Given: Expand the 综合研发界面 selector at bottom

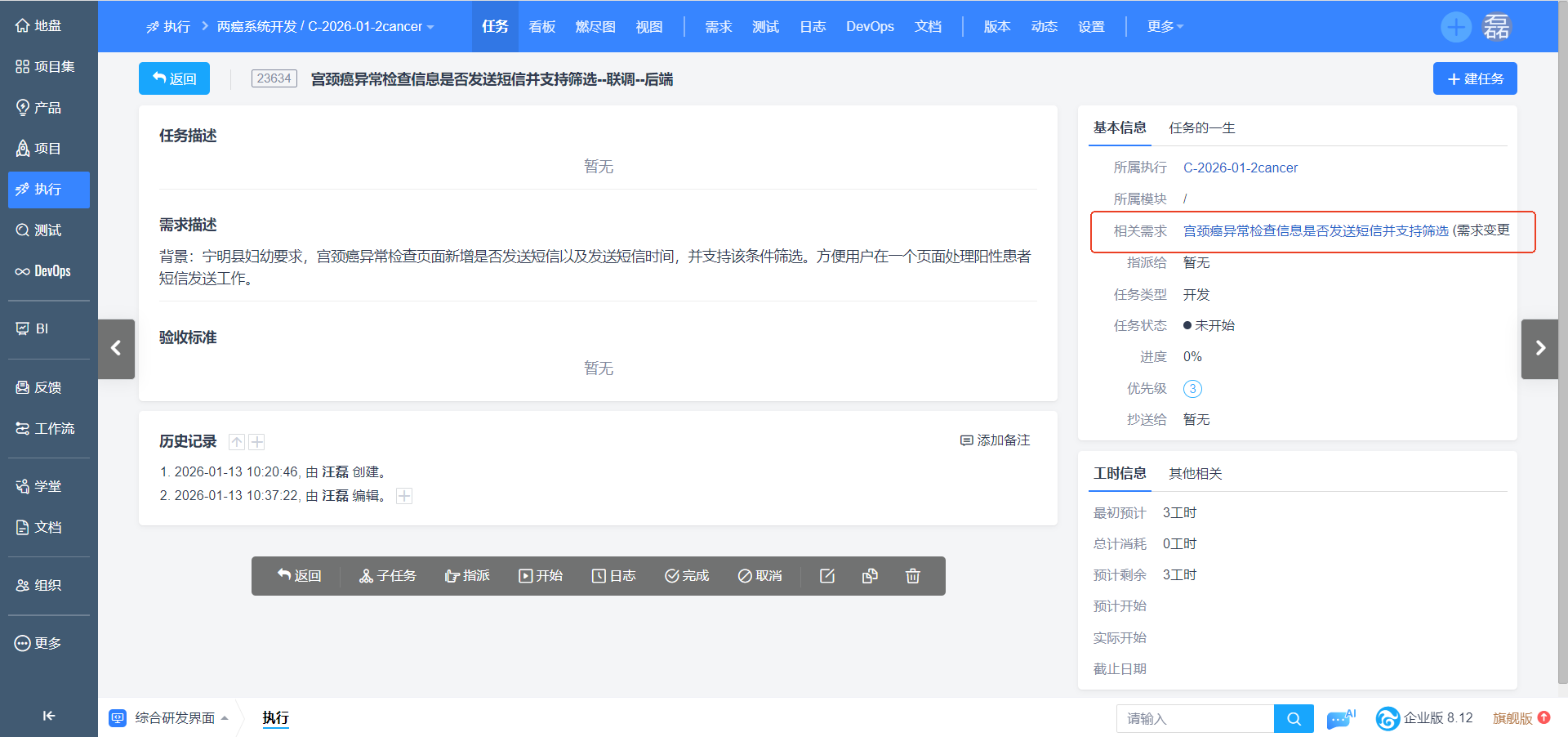Looking at the screenshot, I should tap(226, 718).
